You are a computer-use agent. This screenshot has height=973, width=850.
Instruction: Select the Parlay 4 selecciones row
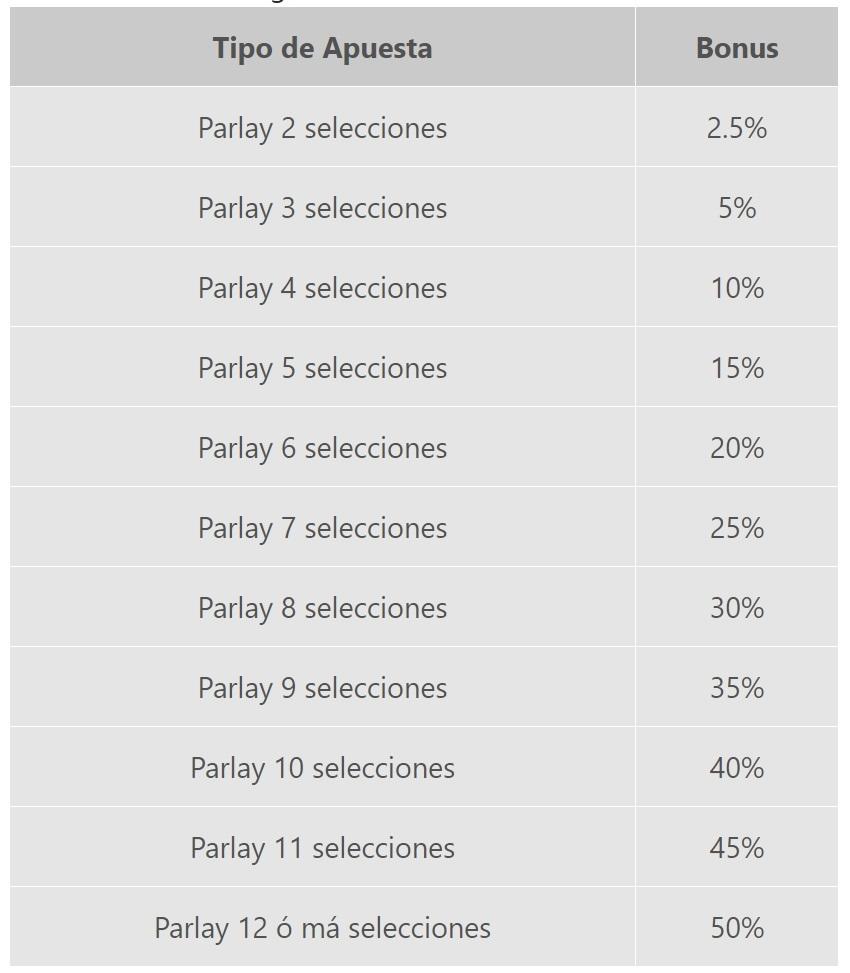(424, 287)
